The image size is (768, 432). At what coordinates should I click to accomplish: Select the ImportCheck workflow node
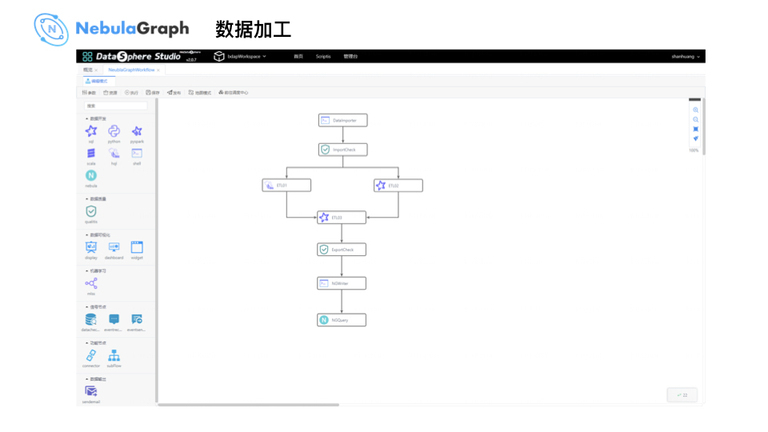point(343,149)
